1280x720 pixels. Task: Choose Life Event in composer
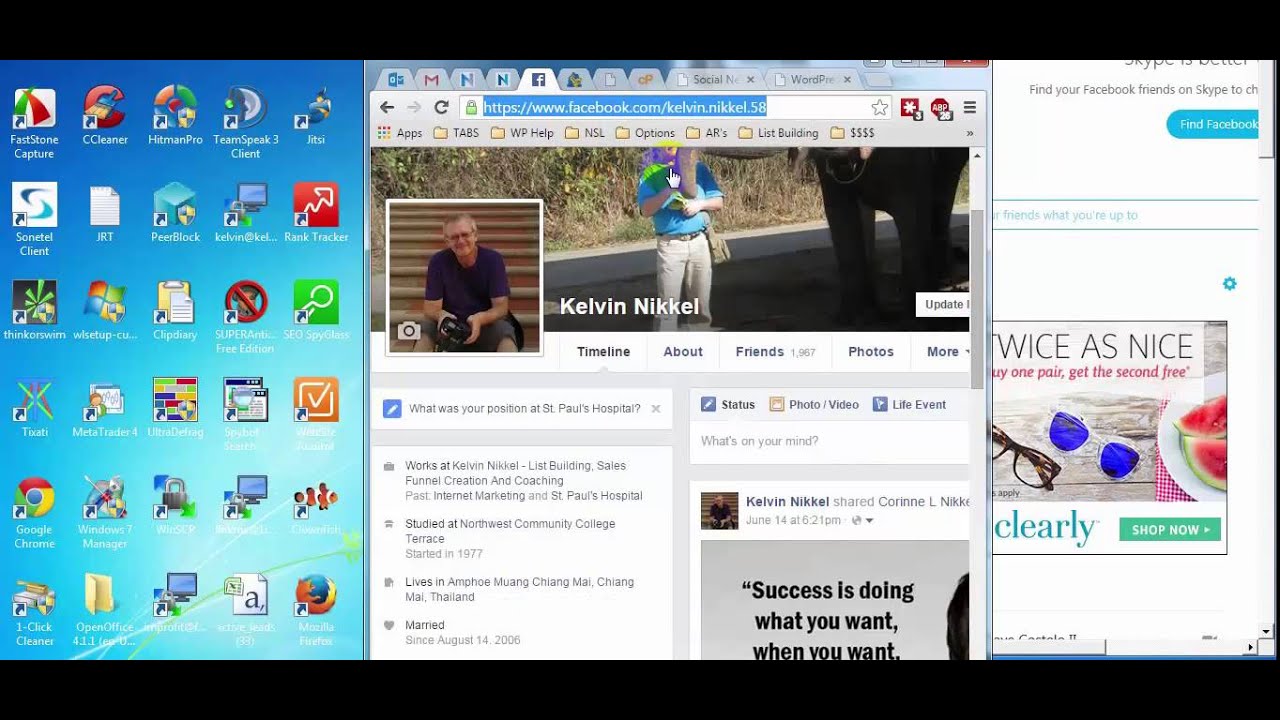coord(909,405)
